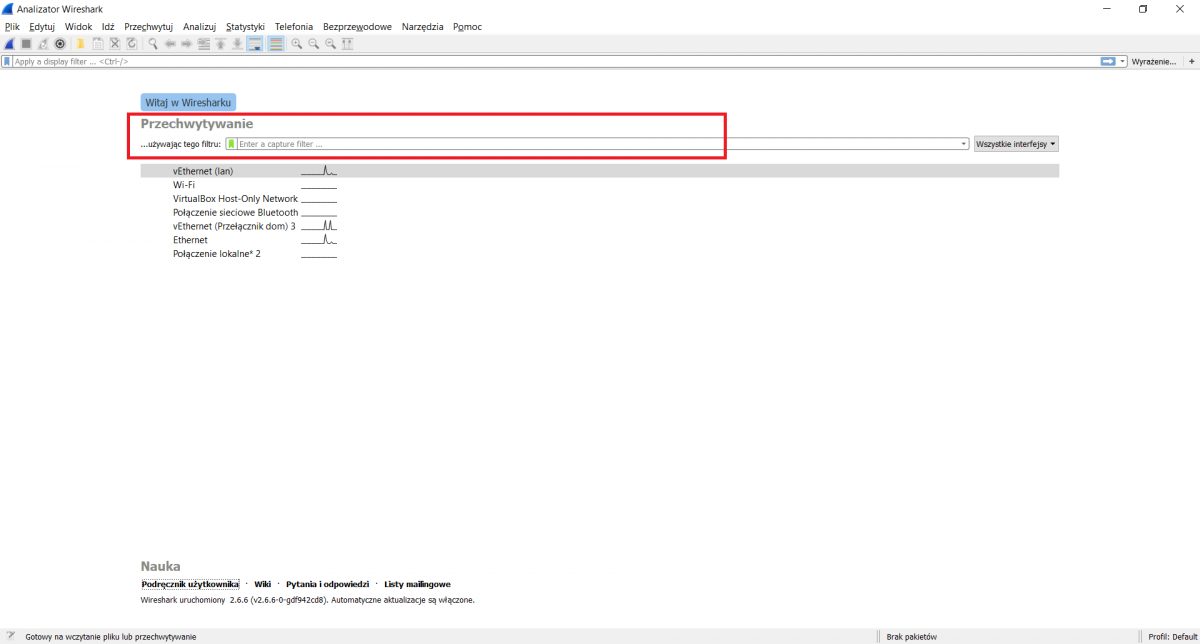1200x644 pixels.
Task: Stop the running packet capture
Action: coord(26,44)
